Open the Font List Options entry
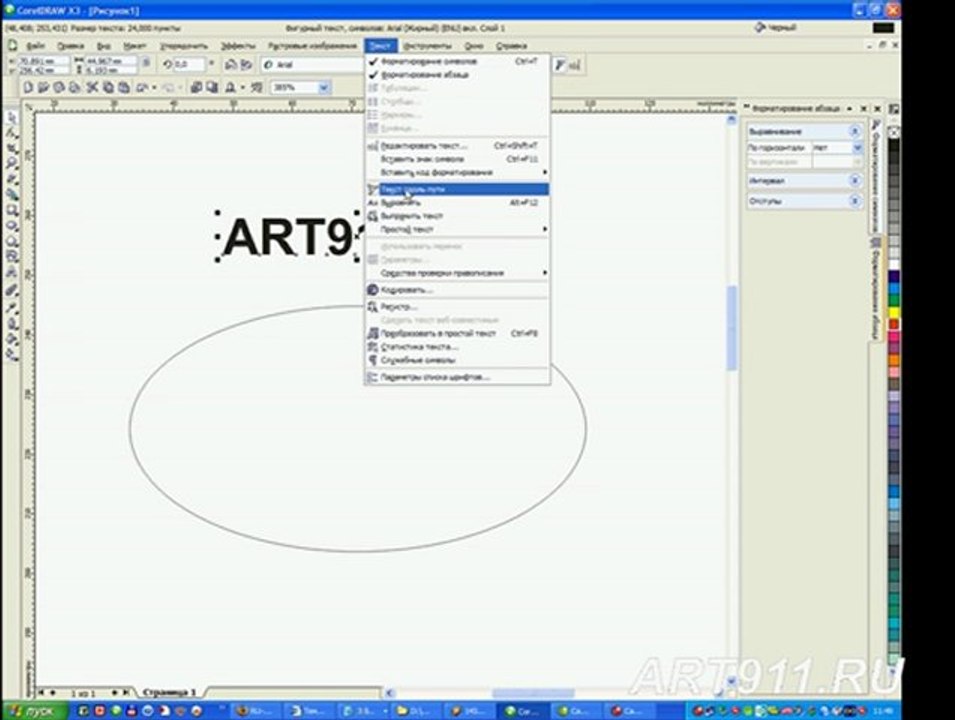Viewport: 955px width, 720px height. pos(457,377)
